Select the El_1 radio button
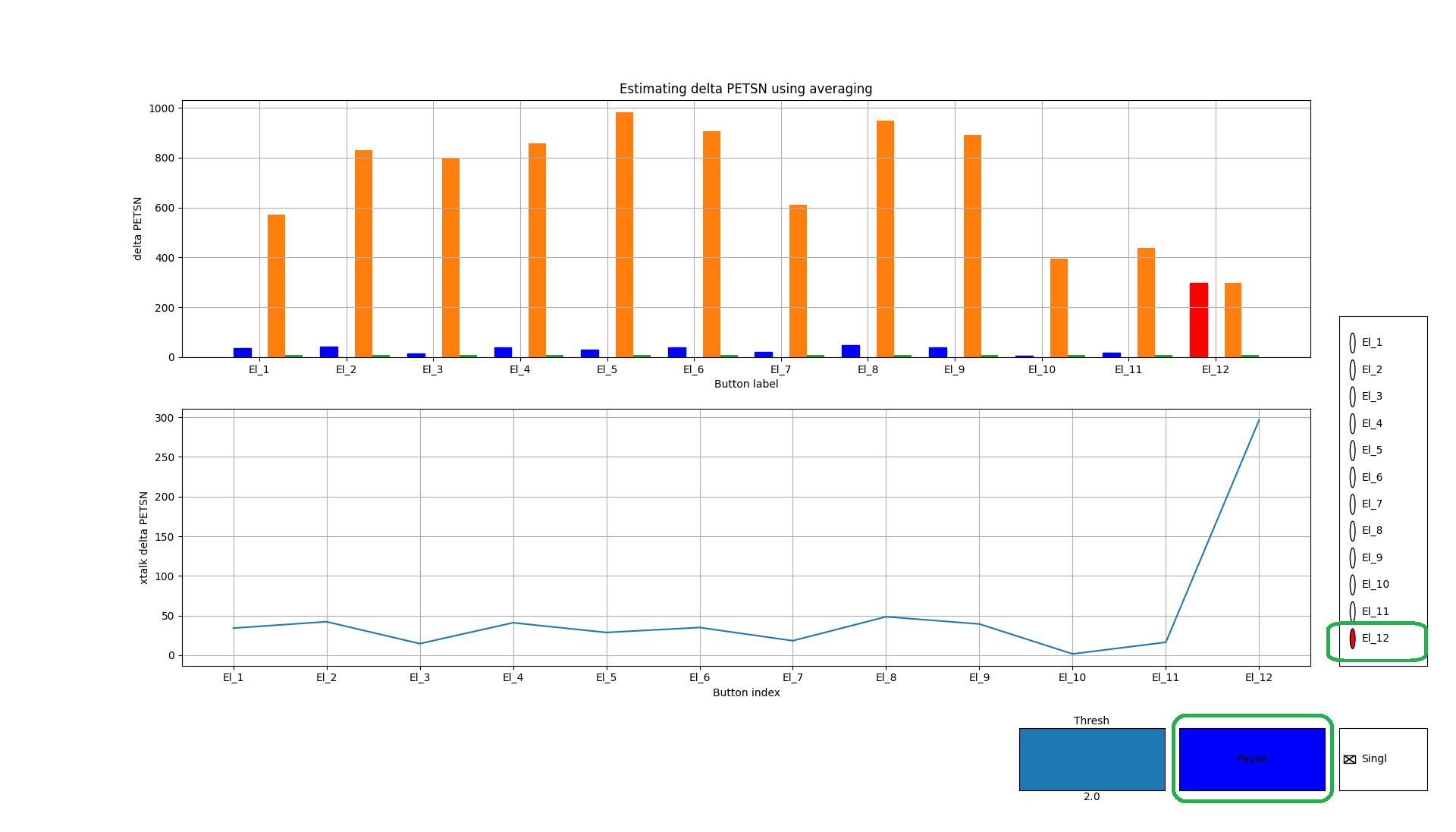Screen dimensions: 1456x832 1352,343
